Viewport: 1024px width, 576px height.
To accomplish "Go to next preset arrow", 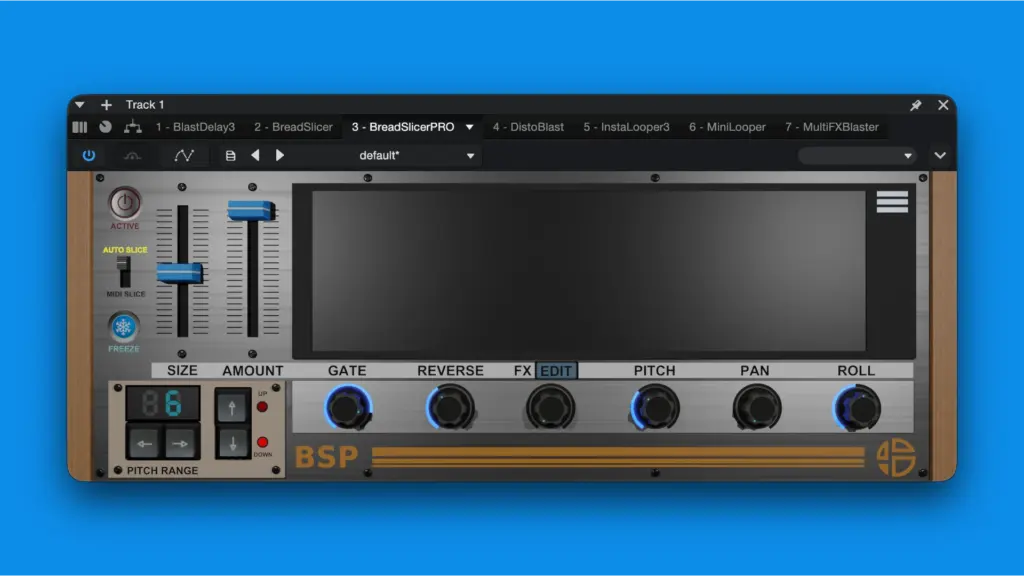I will pyautogui.click(x=280, y=155).
